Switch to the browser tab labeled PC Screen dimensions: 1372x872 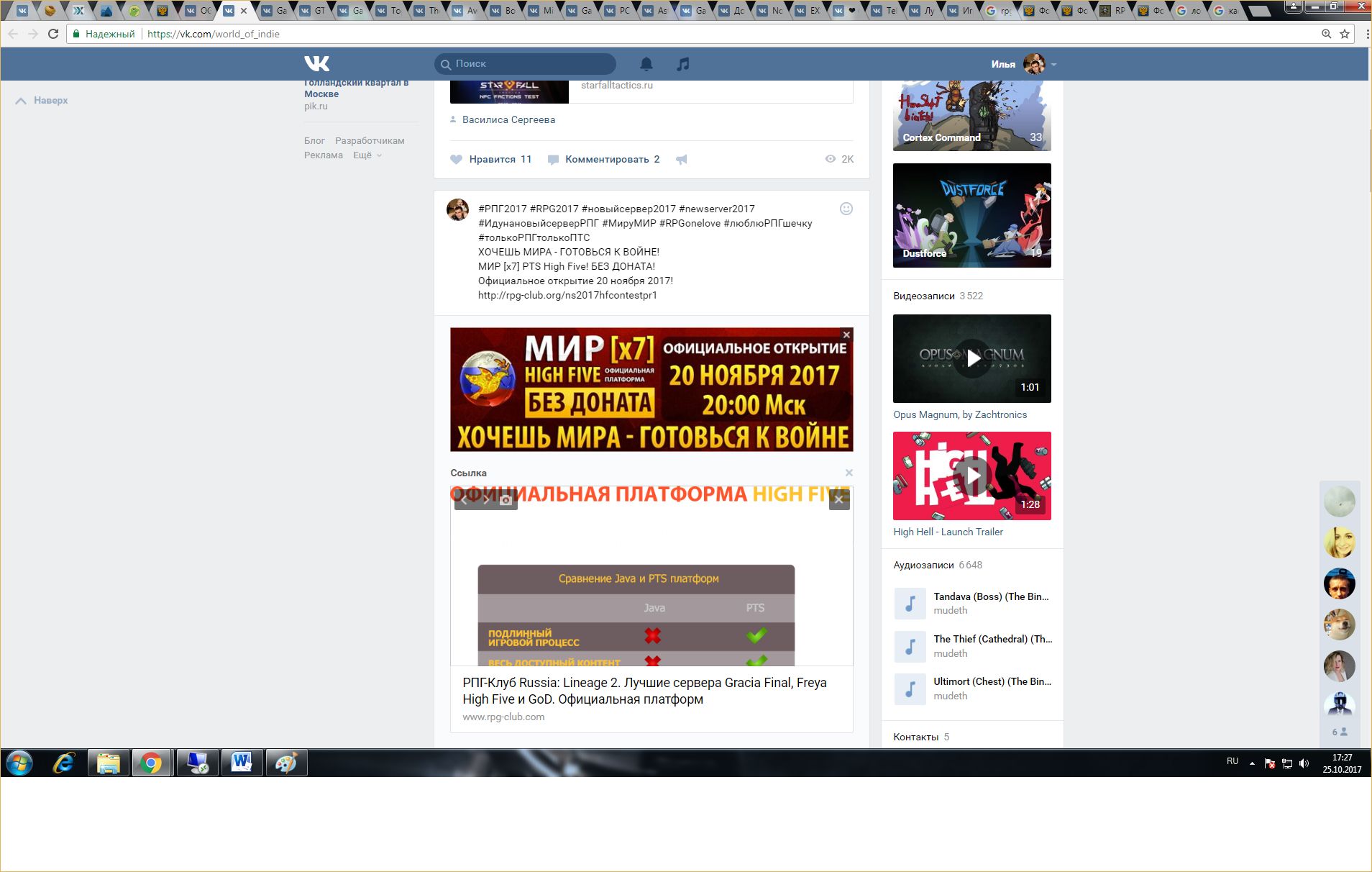pos(618,11)
